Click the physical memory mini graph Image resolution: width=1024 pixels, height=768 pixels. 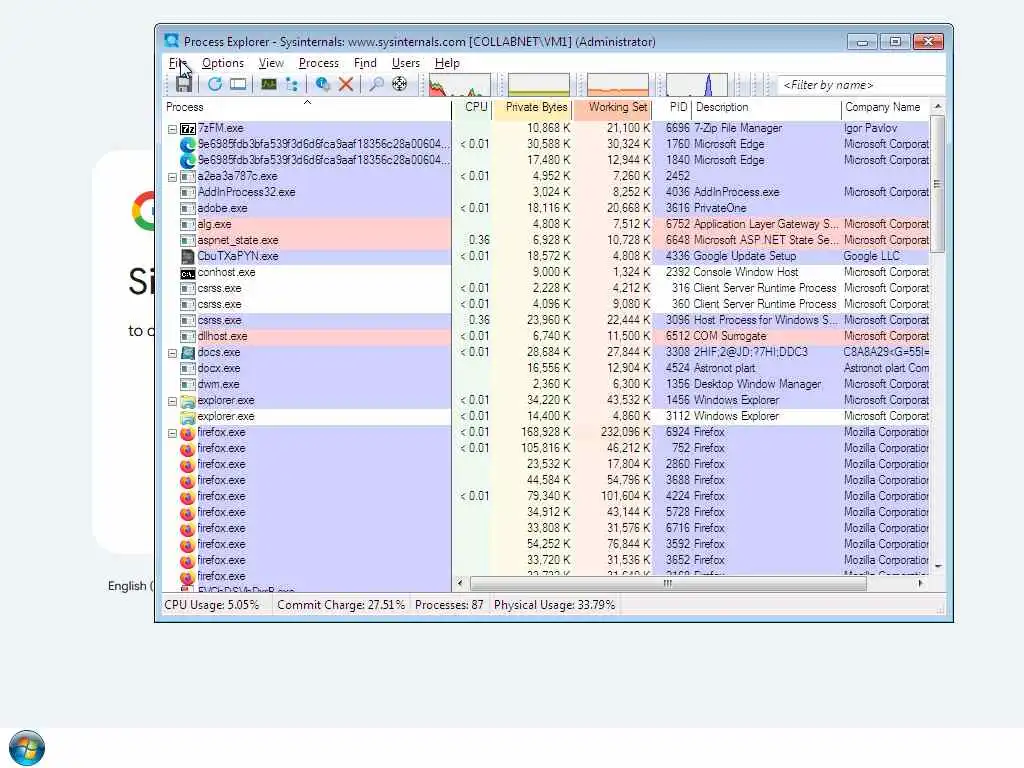click(618, 85)
